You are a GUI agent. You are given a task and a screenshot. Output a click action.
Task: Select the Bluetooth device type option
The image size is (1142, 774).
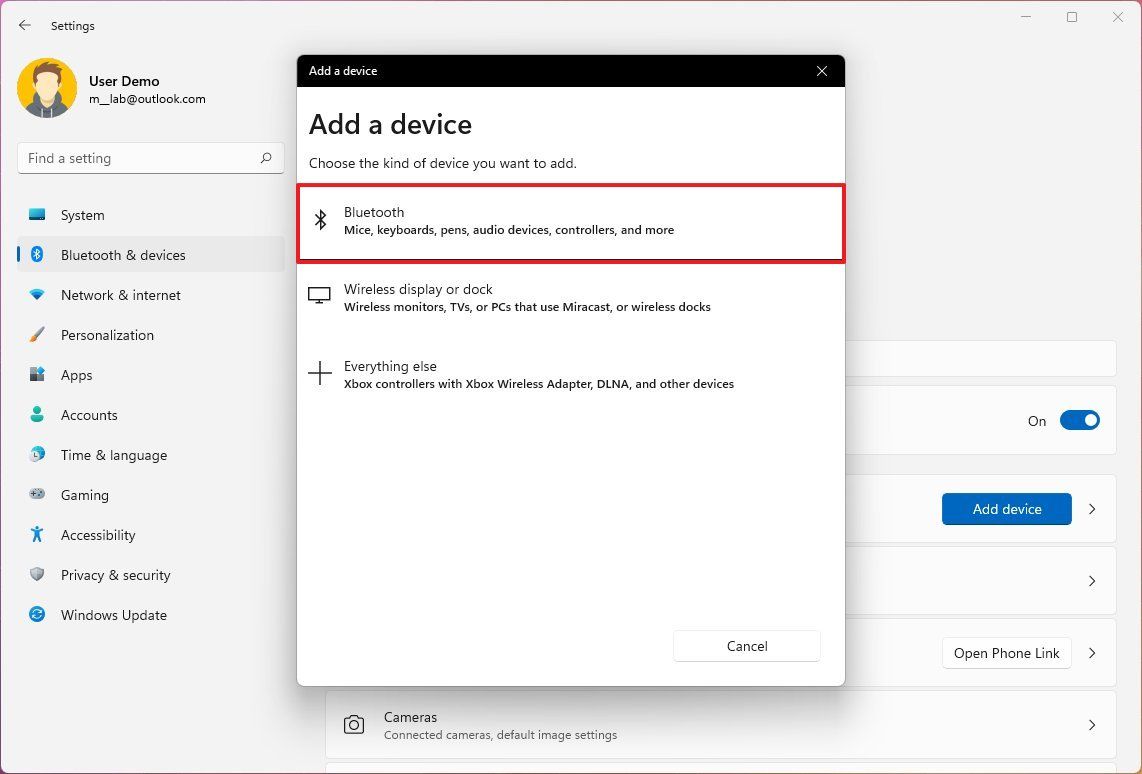[570, 221]
